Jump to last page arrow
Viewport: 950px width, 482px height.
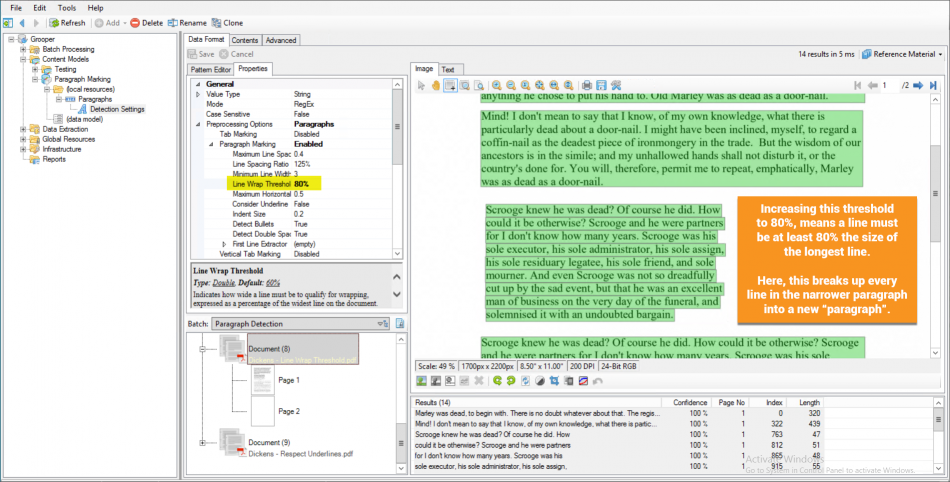[932, 86]
